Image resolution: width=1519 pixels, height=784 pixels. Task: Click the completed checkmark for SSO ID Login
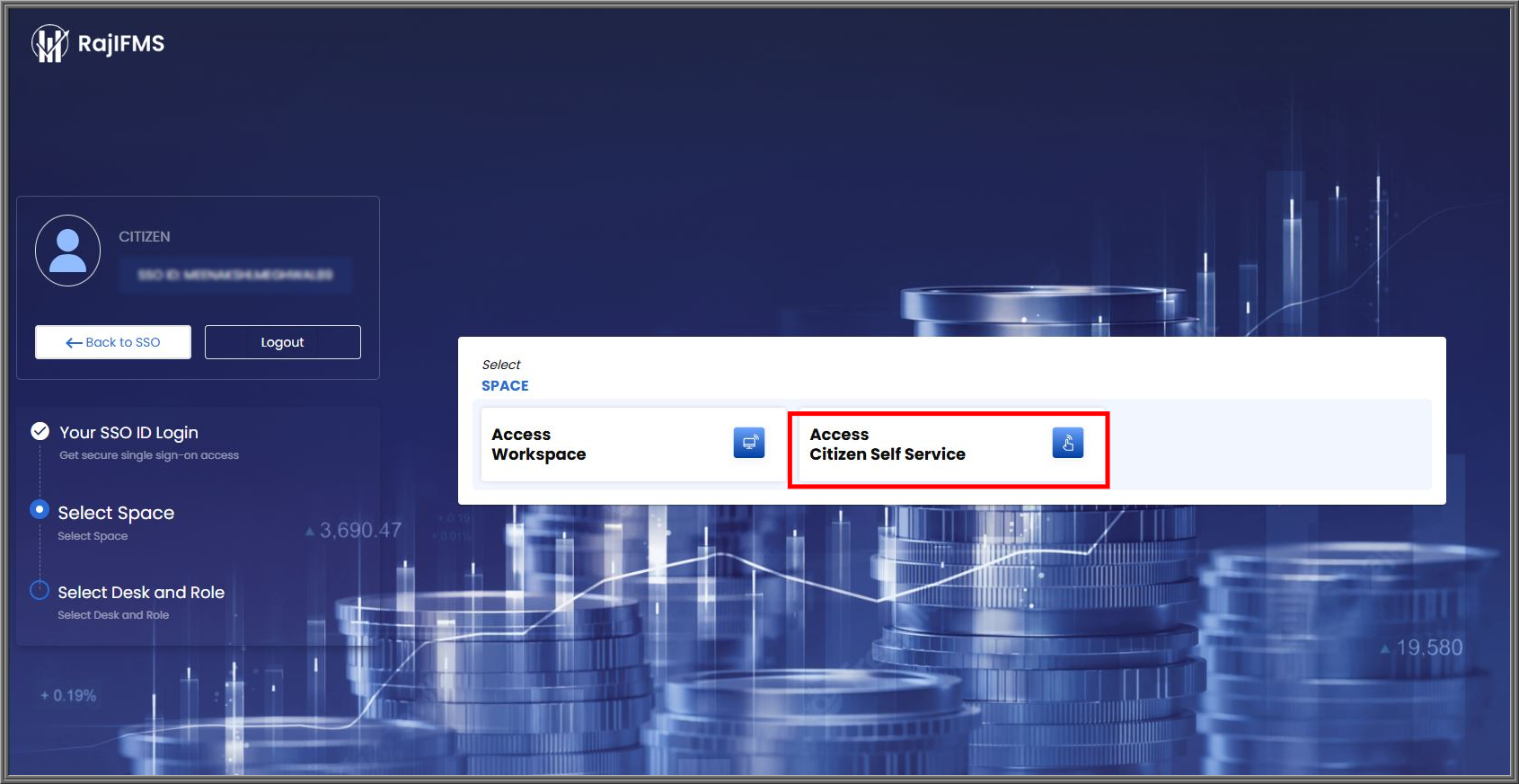(40, 431)
